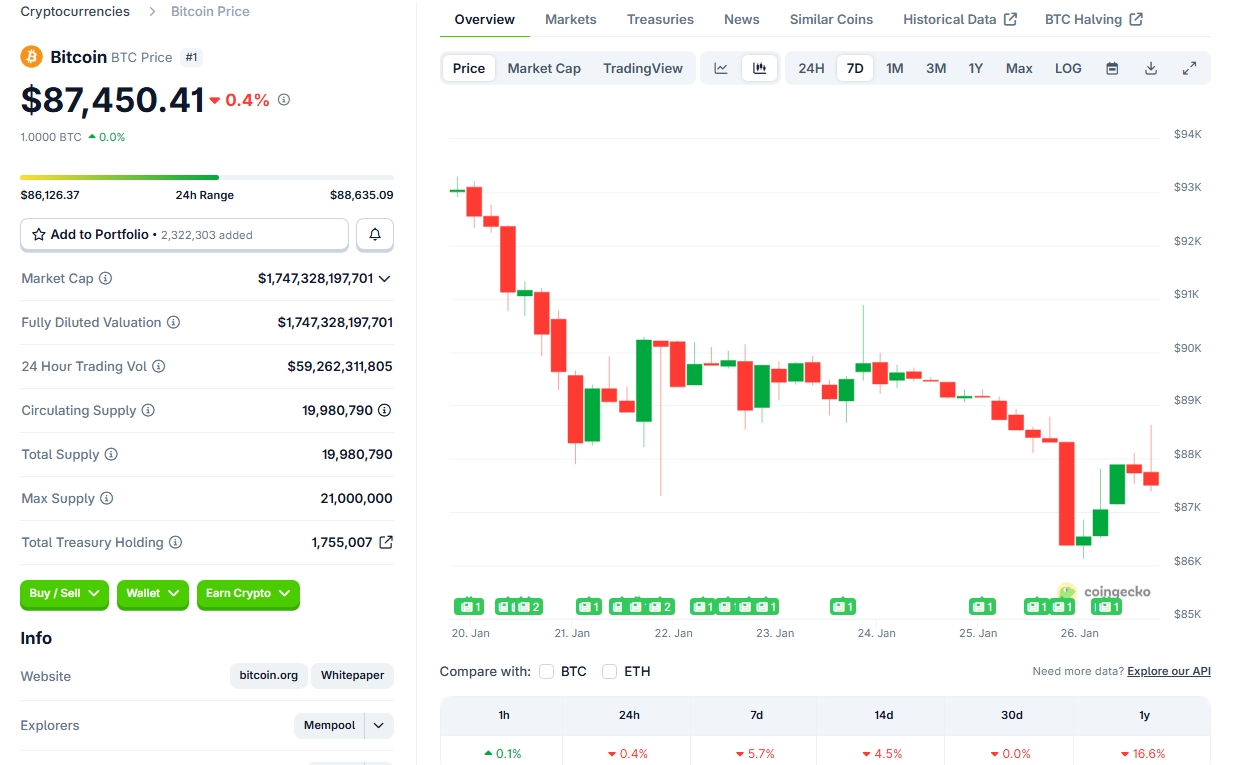Select the Price chart mode

[469, 68]
